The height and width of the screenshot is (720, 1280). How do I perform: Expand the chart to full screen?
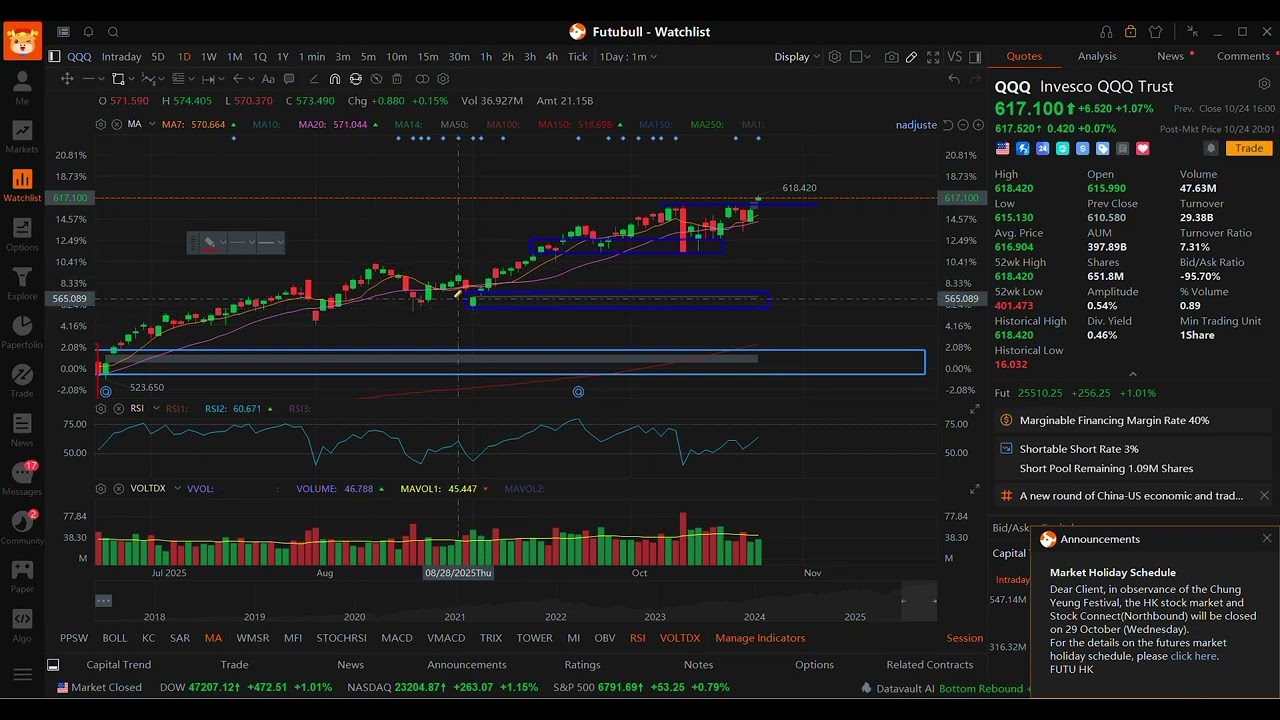tap(933, 57)
